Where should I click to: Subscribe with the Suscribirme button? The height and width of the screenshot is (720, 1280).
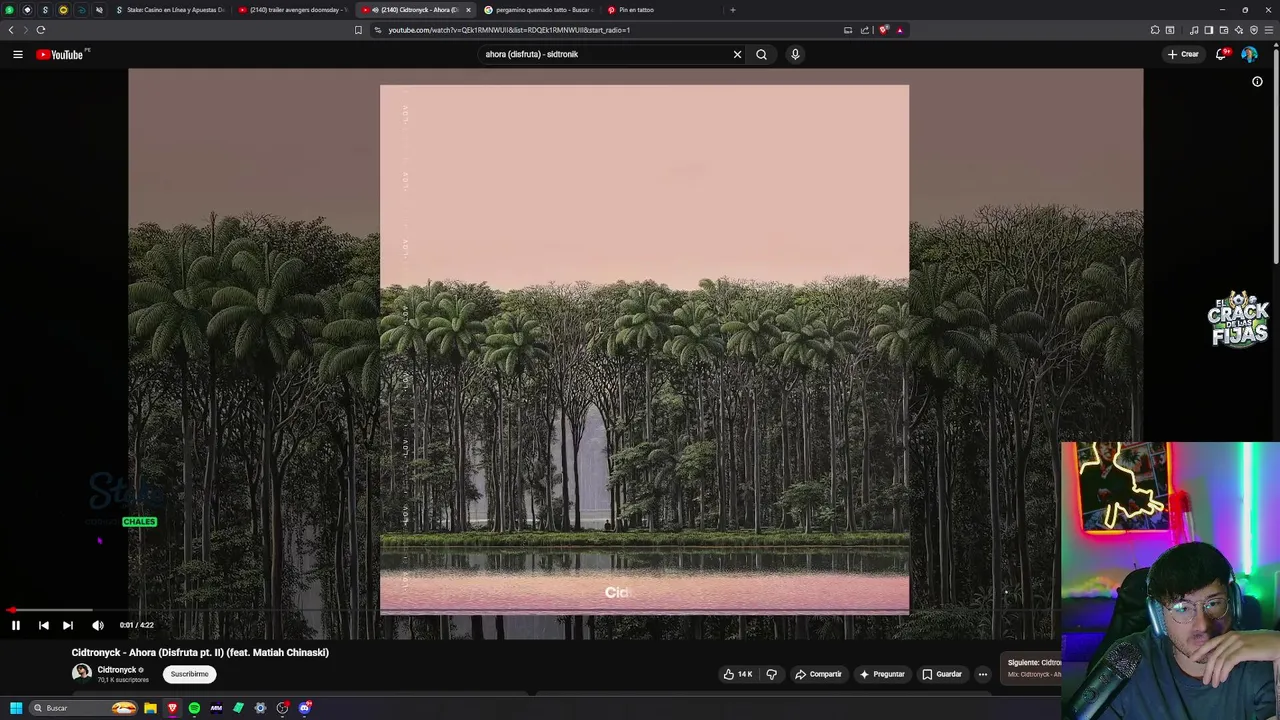tap(189, 674)
